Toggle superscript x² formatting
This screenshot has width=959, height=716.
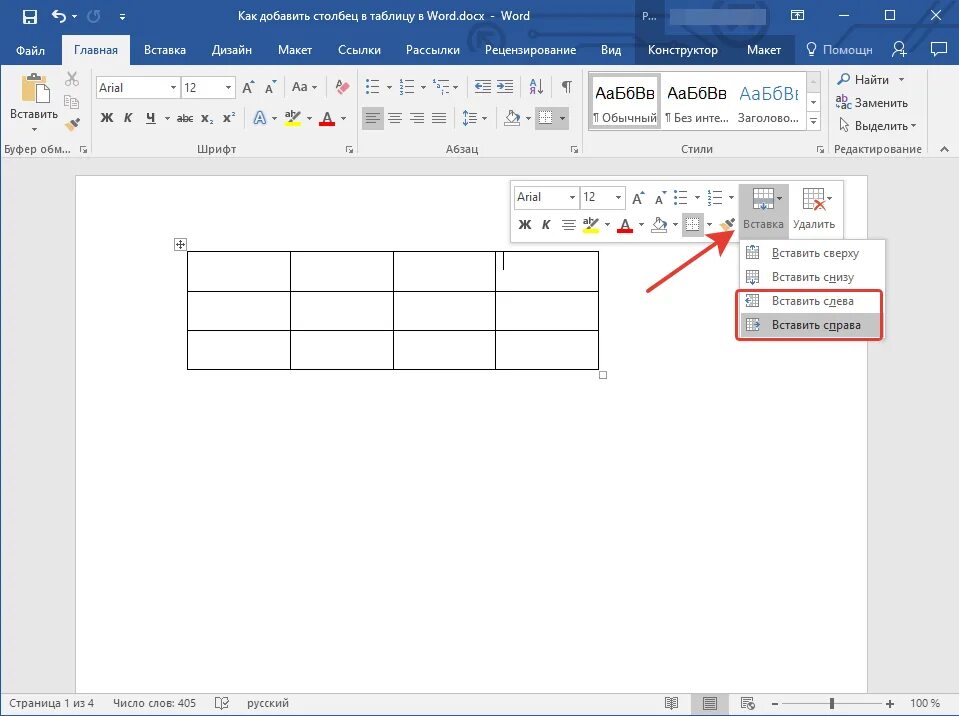(x=229, y=118)
